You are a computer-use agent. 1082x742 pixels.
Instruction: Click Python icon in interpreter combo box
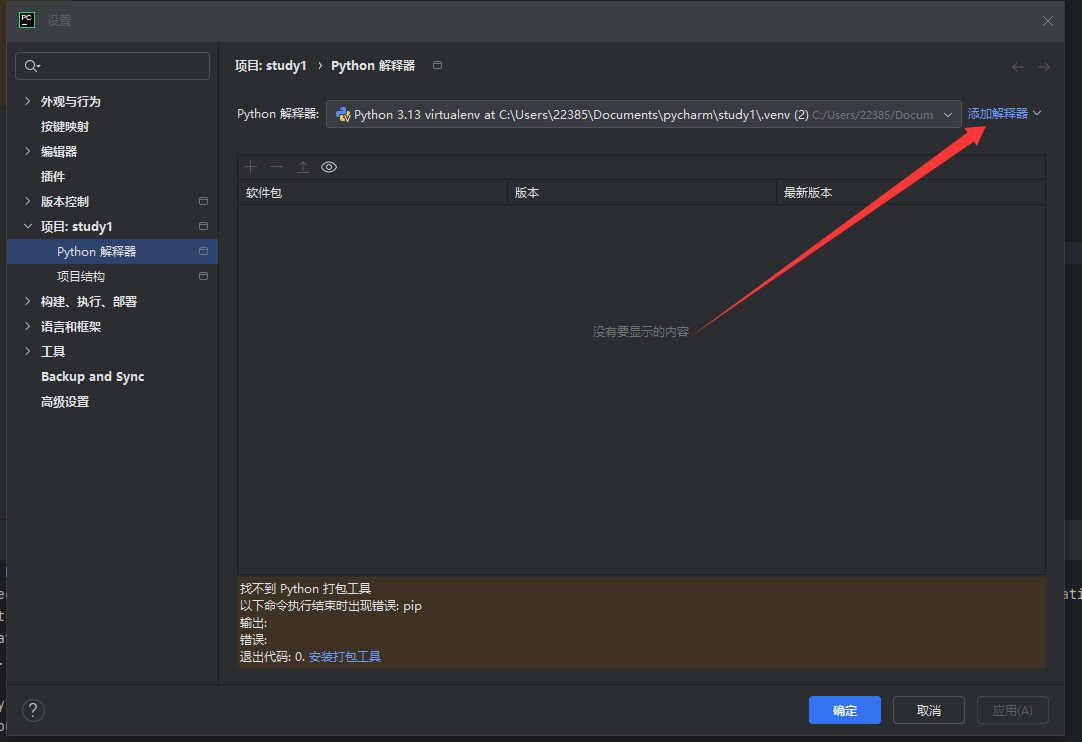(x=343, y=115)
